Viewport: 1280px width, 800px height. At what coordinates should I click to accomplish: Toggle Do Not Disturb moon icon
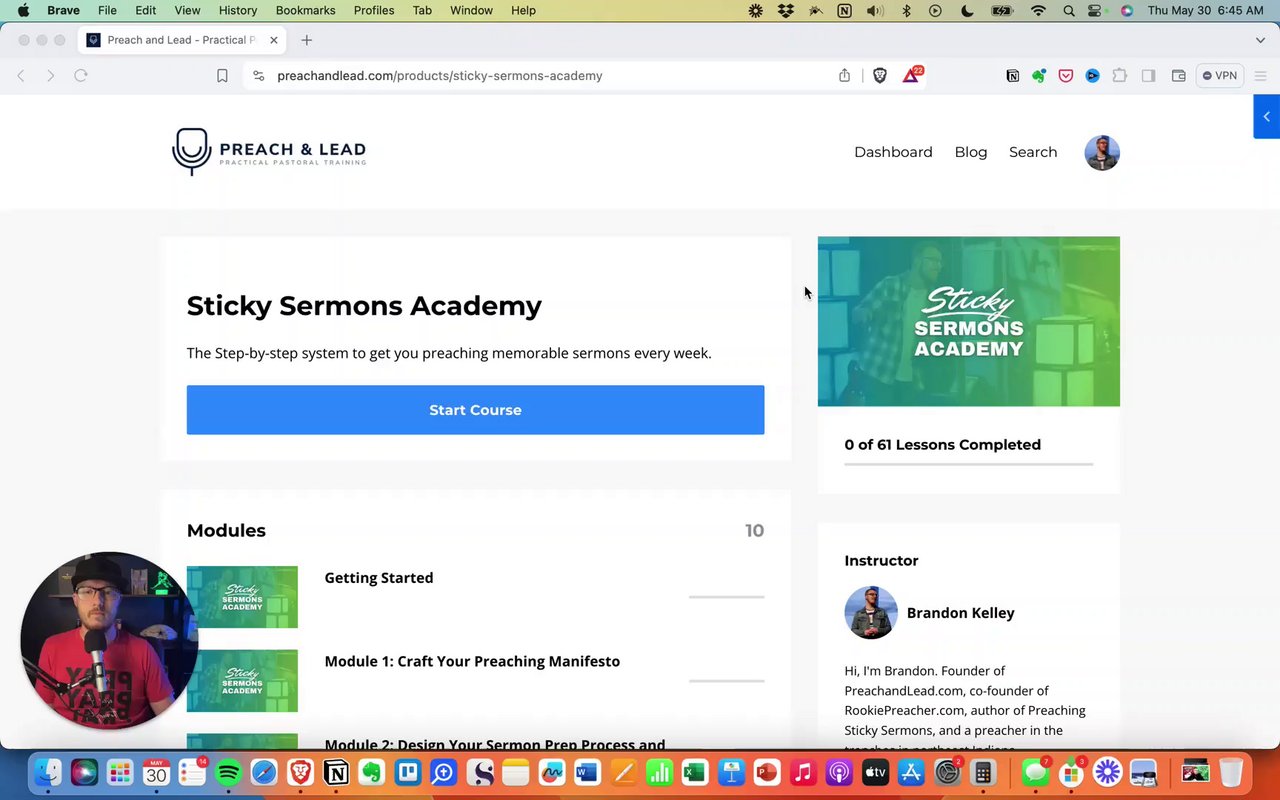tap(967, 10)
